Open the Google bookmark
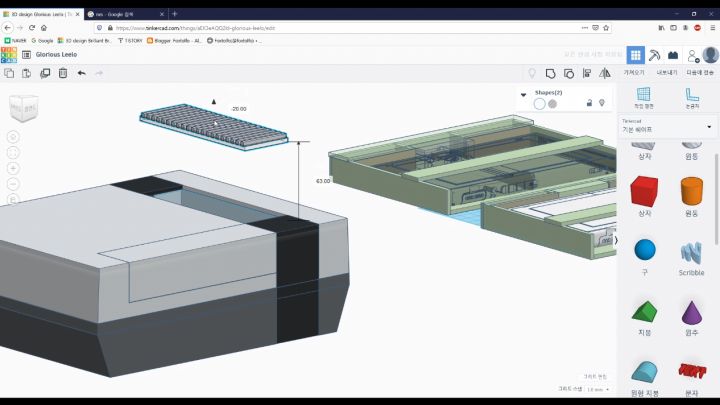This screenshot has height=405, width=720. click(x=42, y=40)
